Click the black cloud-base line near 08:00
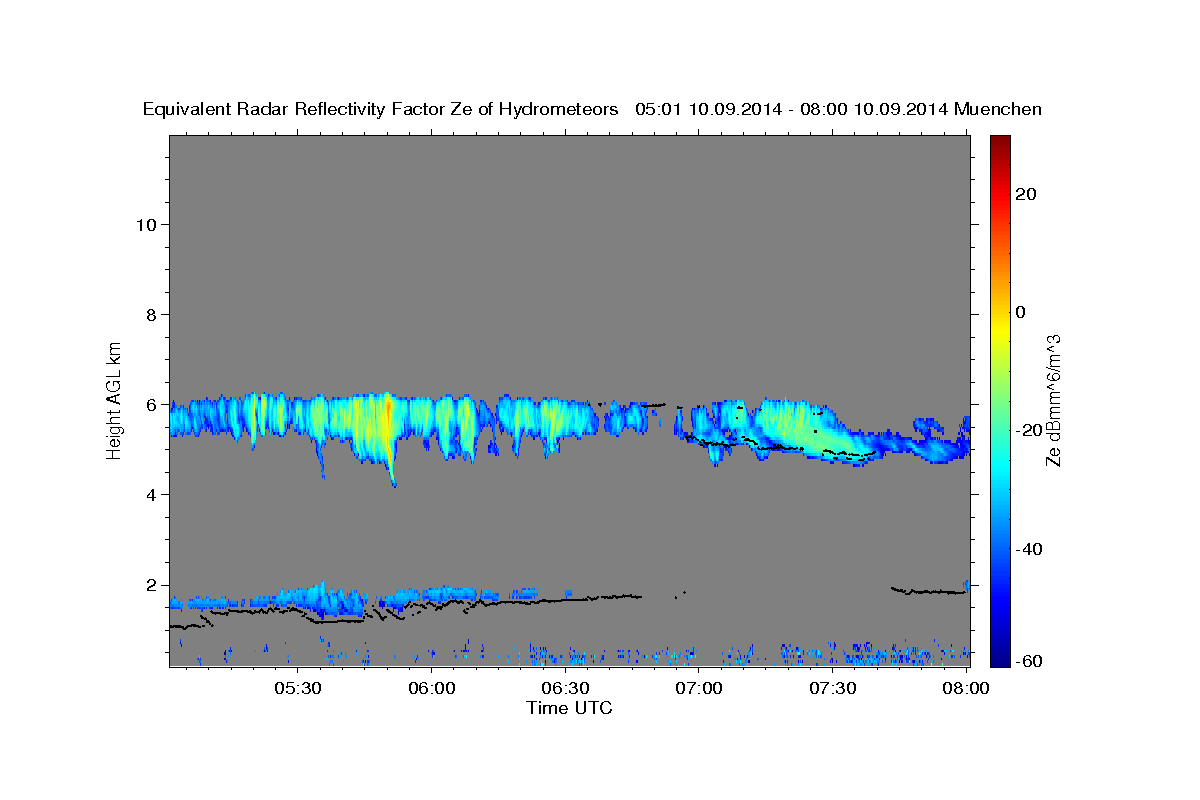This screenshot has height=800, width=1200. [928, 591]
